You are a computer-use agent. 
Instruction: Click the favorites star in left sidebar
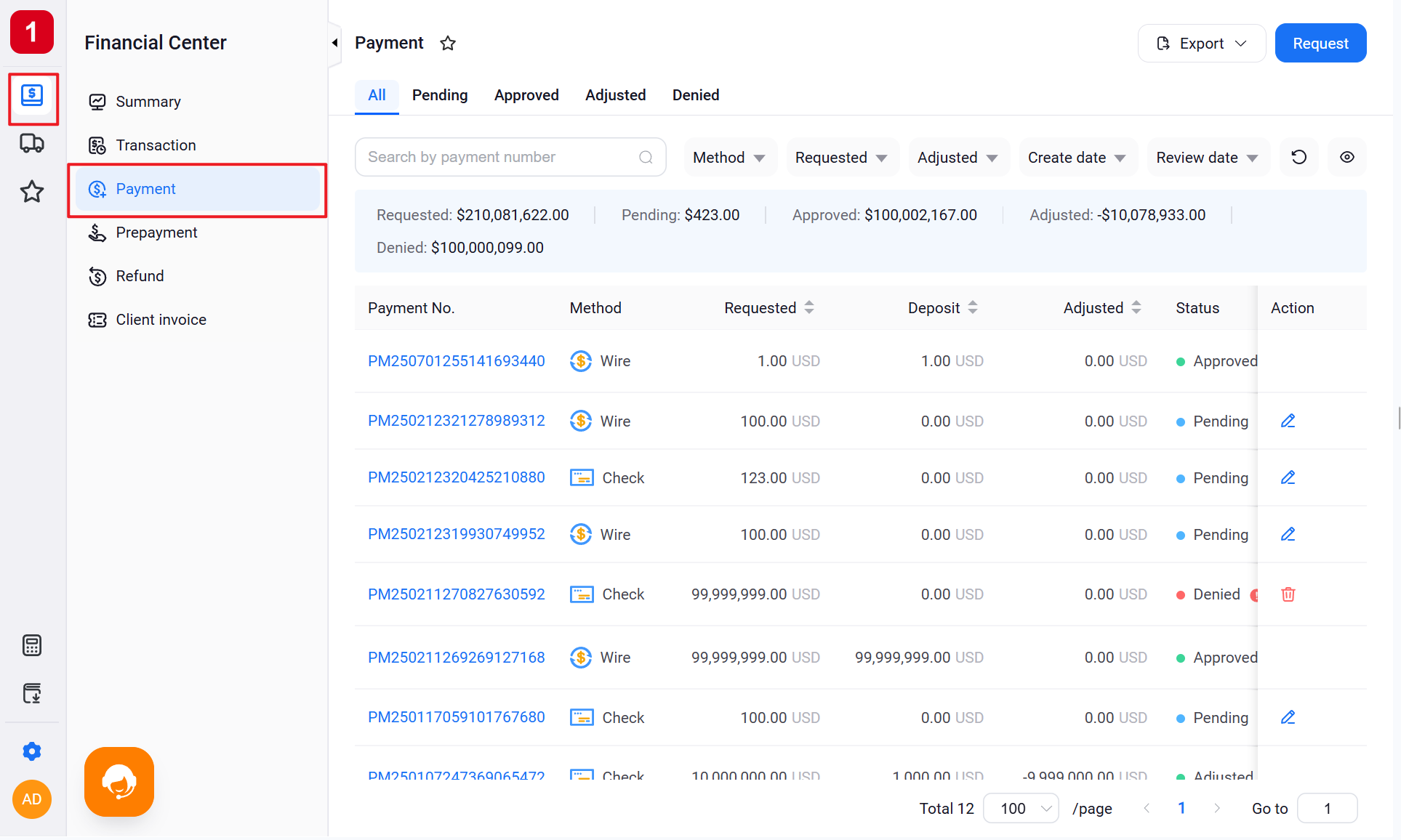pos(31,192)
